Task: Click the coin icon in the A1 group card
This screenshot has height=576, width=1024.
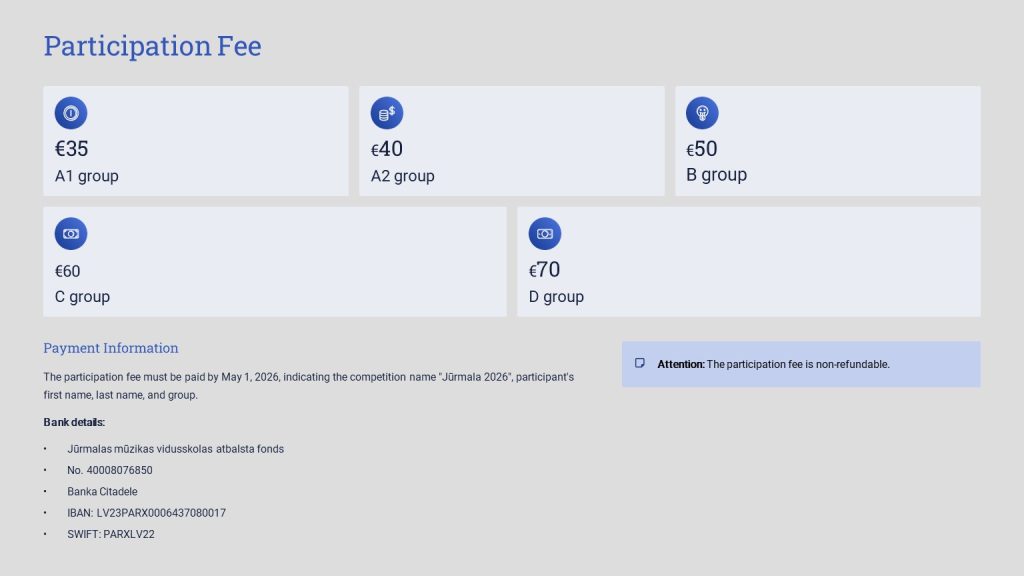Action: click(71, 113)
